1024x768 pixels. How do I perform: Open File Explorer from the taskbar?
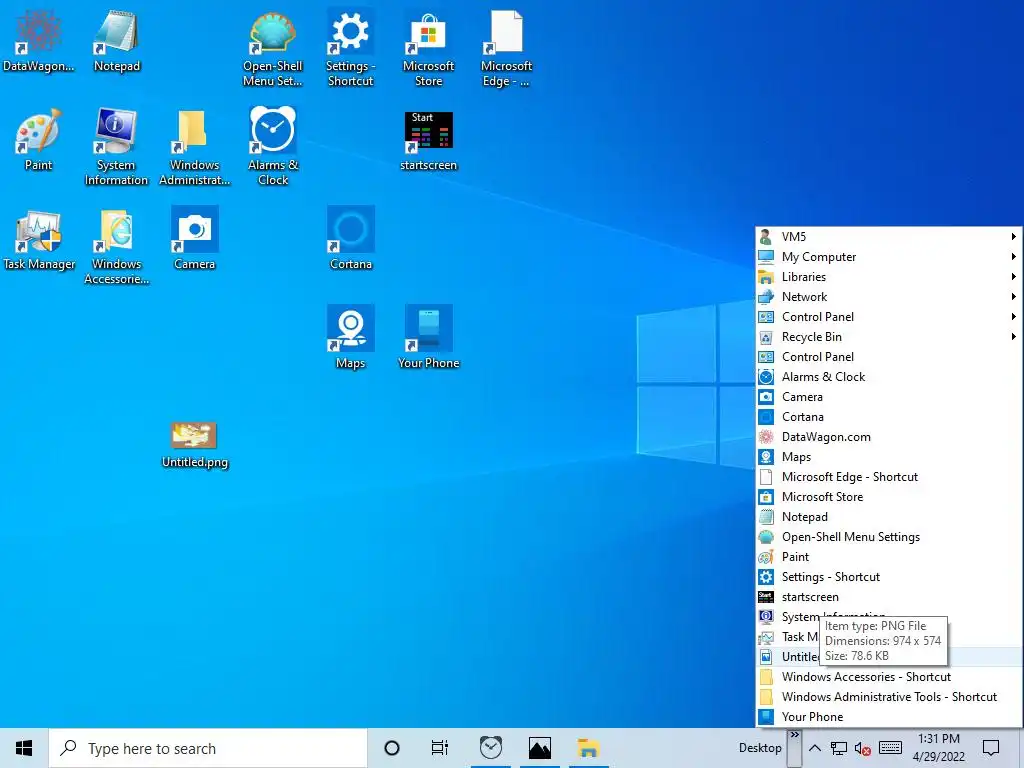[x=588, y=748]
